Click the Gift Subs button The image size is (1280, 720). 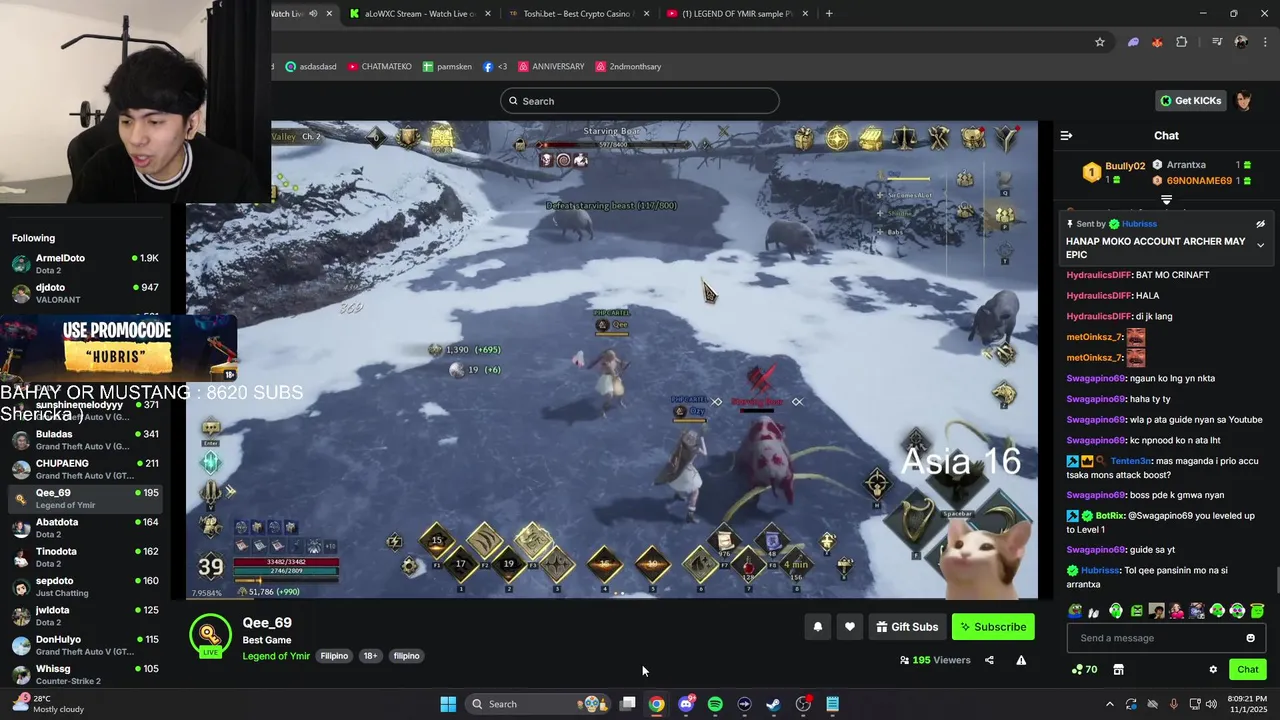[906, 627]
